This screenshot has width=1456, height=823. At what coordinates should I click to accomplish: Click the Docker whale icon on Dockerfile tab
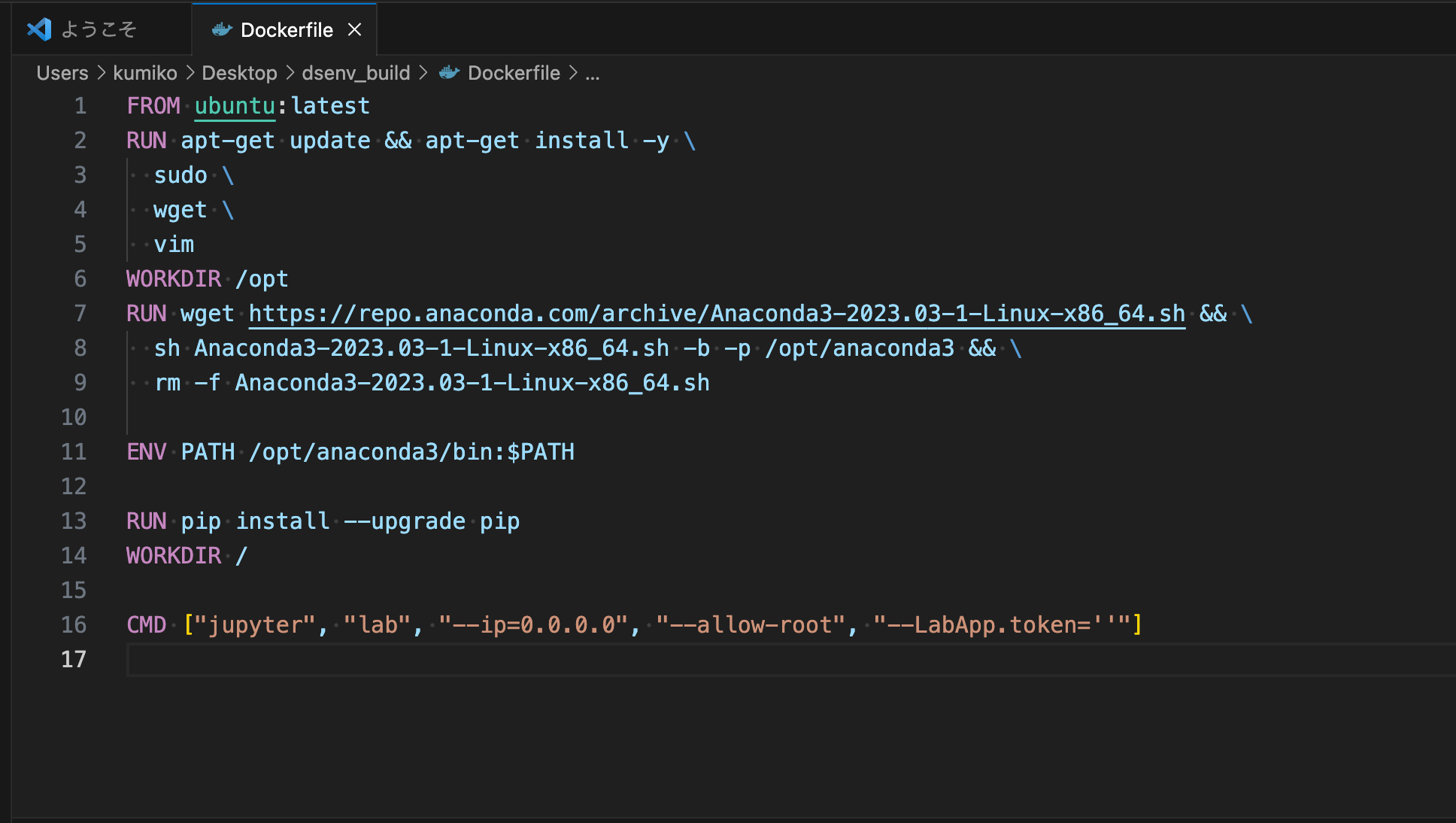pyautogui.click(x=222, y=30)
